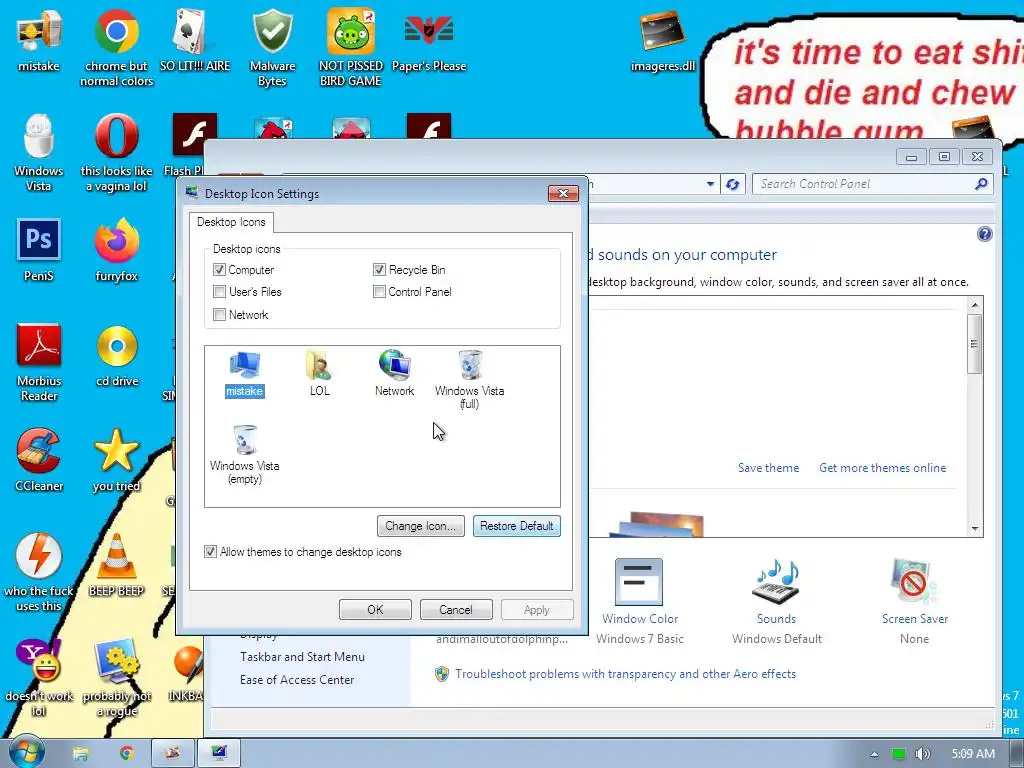This screenshot has height=768, width=1024.
Task: Select the 'mistake' computer icon in dialog
Action: pyautogui.click(x=244, y=374)
